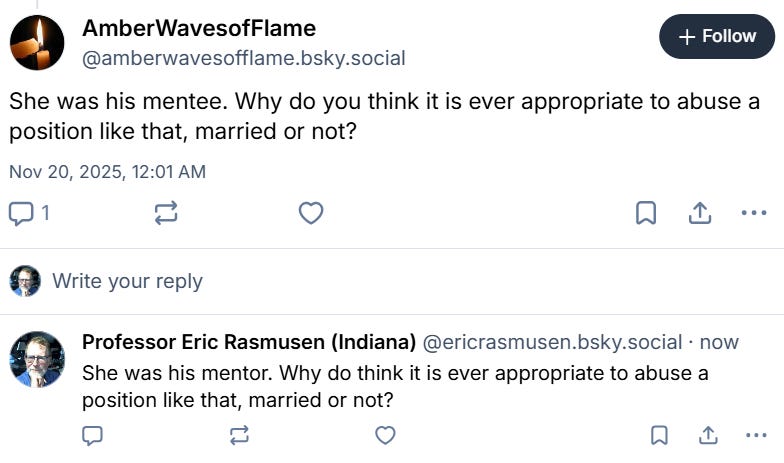Image resolution: width=784 pixels, height=463 pixels.
Task: Open Professor Eric Rasmusen's profile avatar
Action: point(38,359)
